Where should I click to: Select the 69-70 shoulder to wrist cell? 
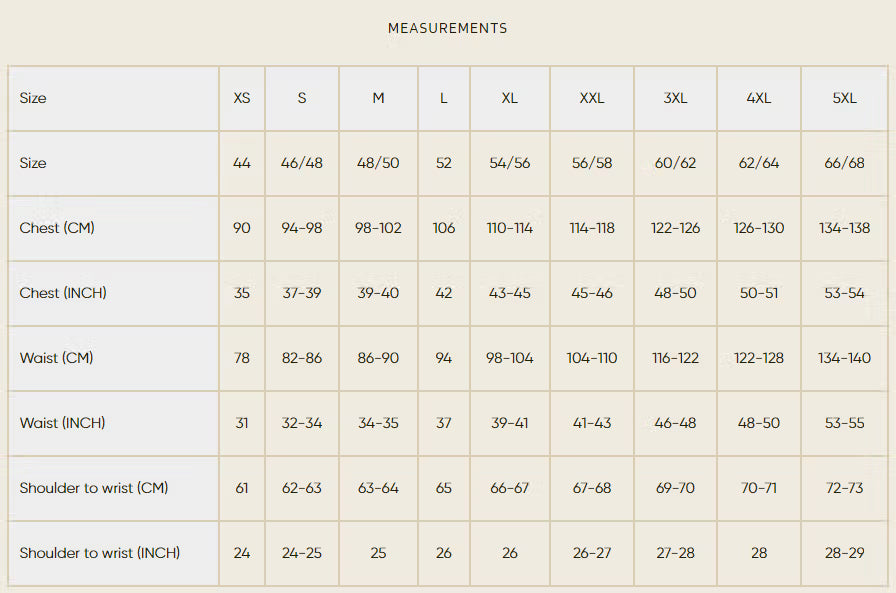click(x=675, y=488)
